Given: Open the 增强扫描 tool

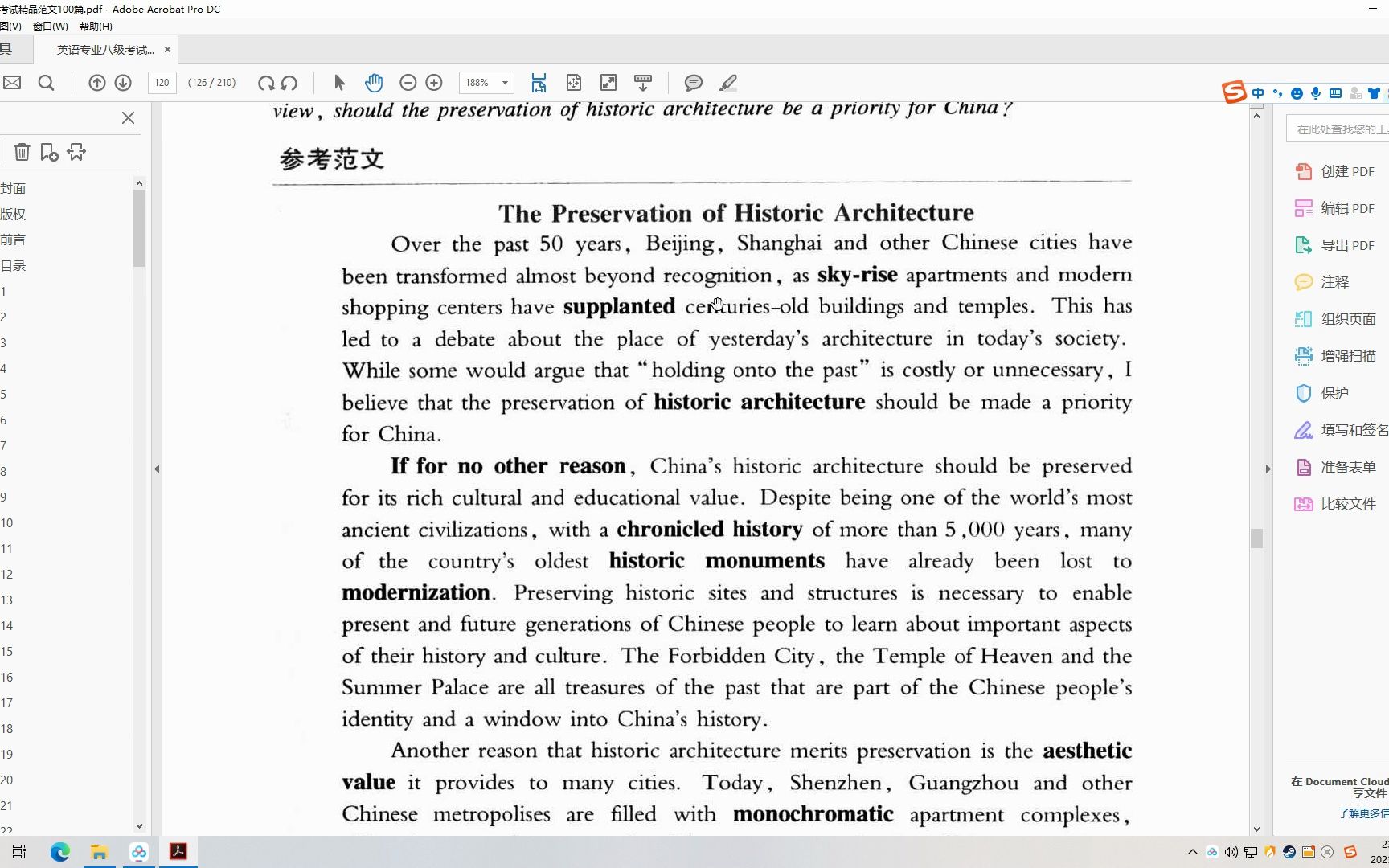Looking at the screenshot, I should click(x=1335, y=356).
